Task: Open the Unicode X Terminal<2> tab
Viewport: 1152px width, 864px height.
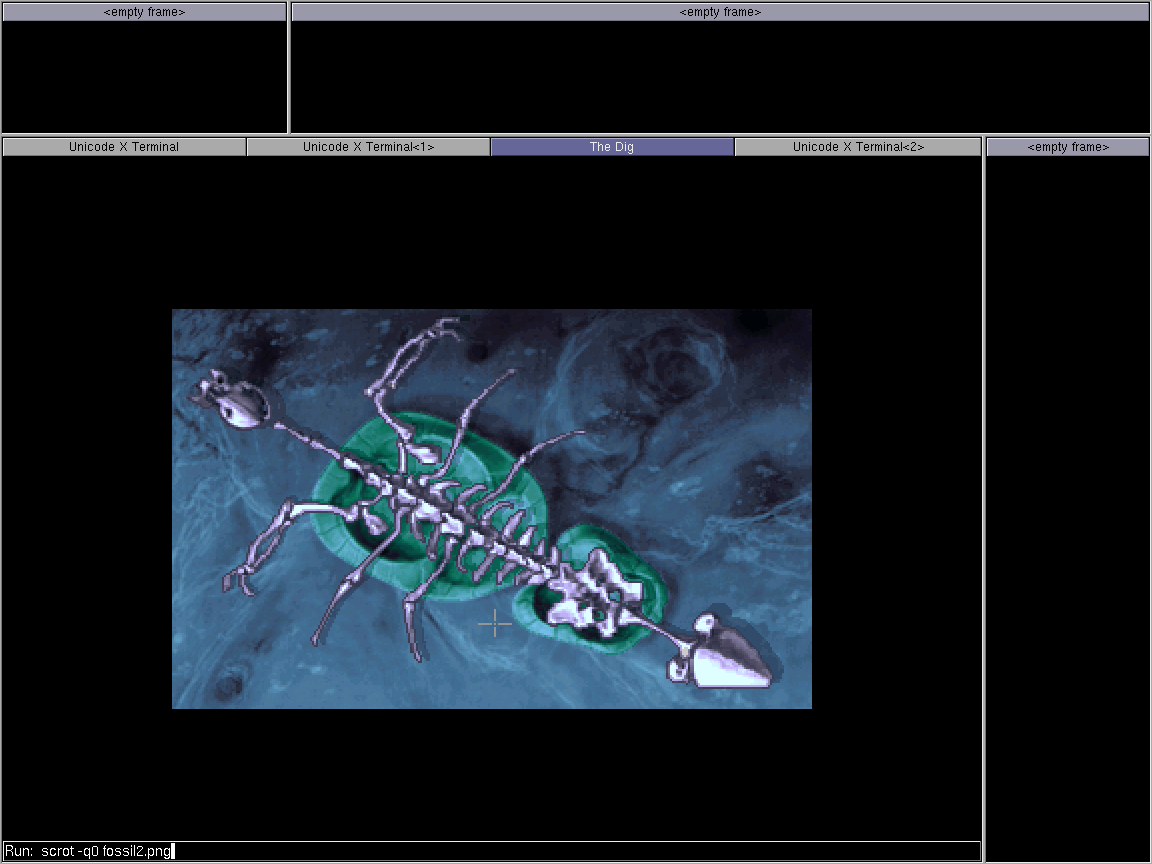Action: pyautogui.click(x=857, y=147)
